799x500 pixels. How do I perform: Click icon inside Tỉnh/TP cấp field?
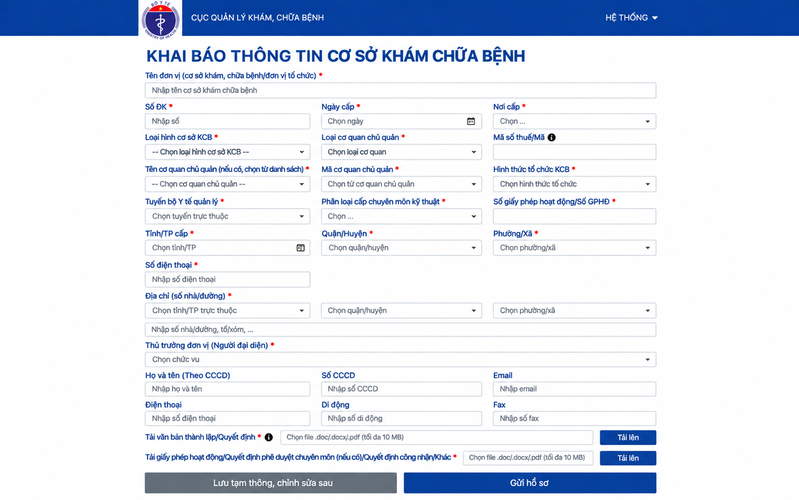[301, 248]
